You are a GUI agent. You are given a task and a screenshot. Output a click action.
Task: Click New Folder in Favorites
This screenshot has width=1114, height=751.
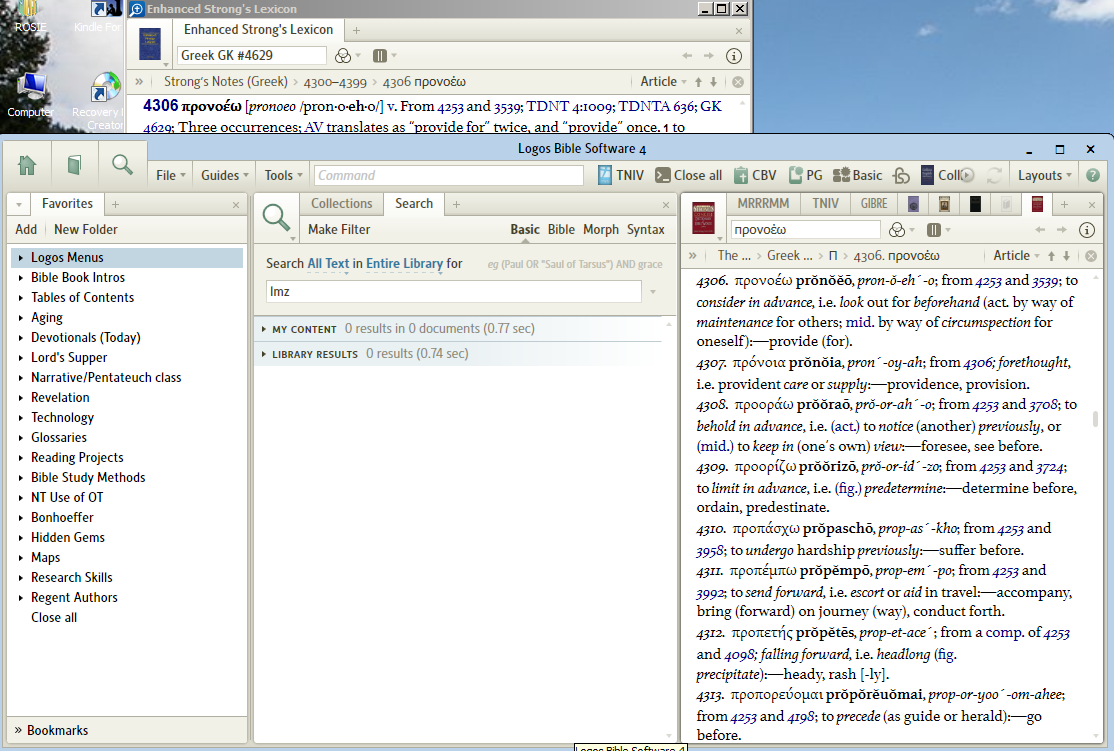(85, 229)
